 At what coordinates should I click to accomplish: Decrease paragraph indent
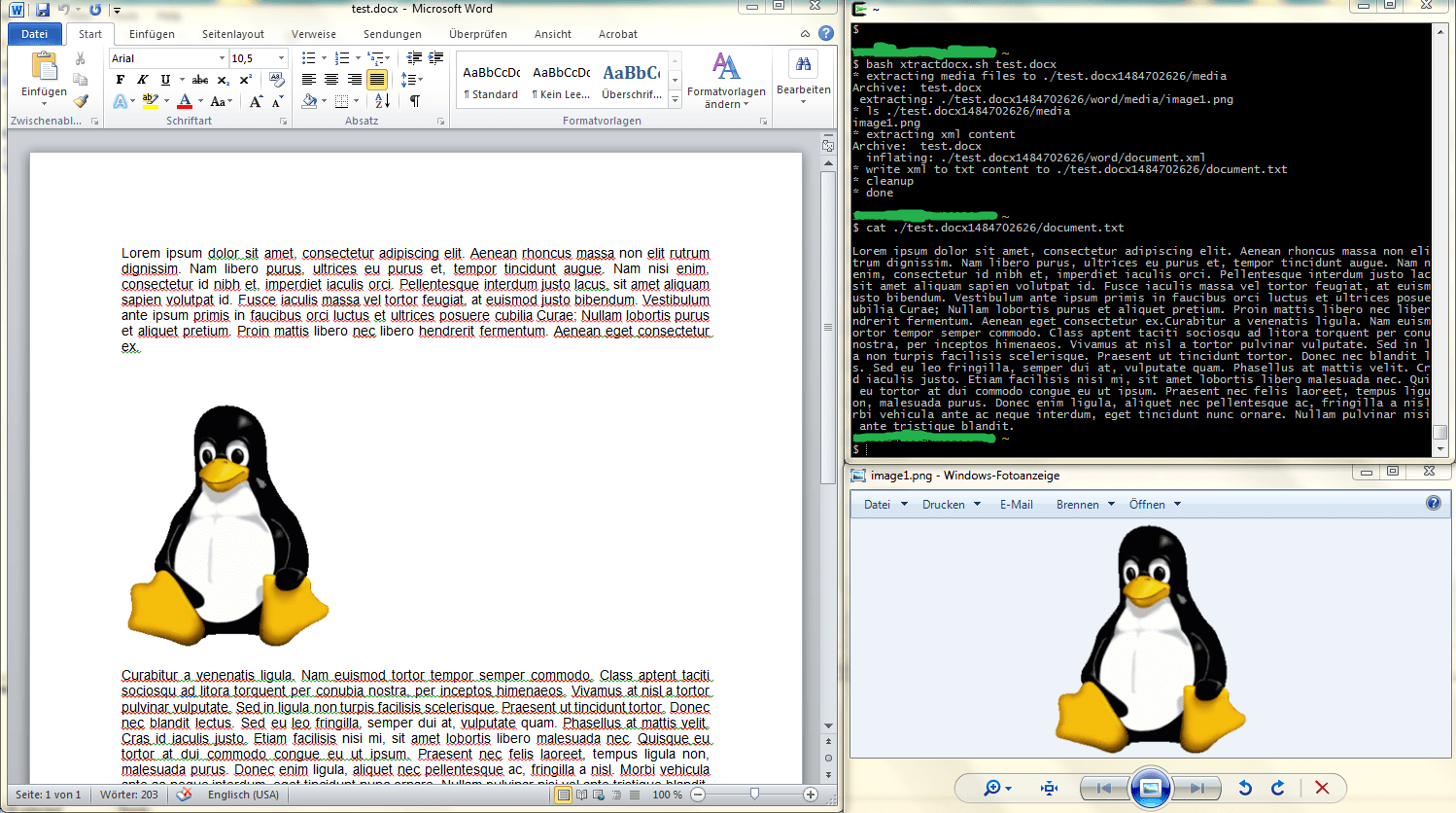414,58
